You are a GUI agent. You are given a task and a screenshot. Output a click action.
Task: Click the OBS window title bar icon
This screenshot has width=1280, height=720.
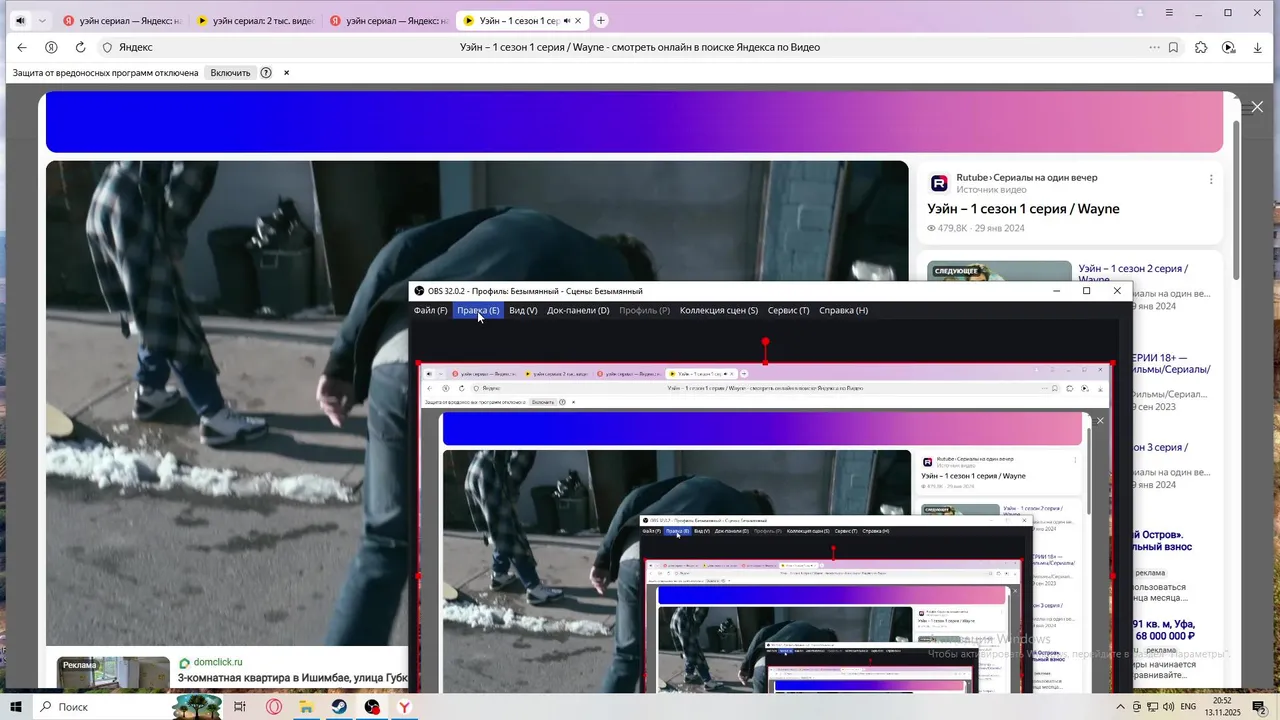coord(419,291)
